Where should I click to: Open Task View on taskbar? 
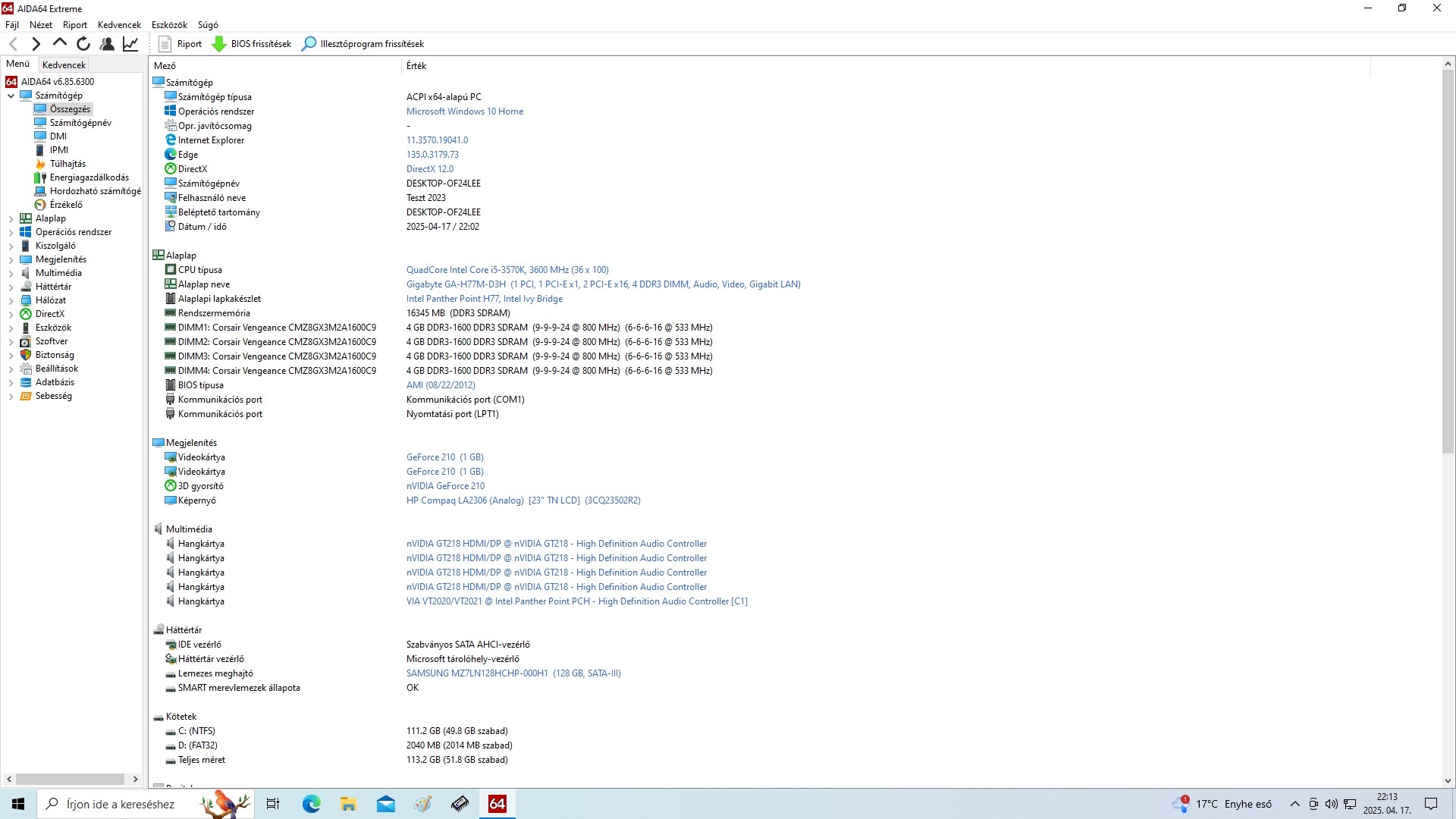pos(273,804)
